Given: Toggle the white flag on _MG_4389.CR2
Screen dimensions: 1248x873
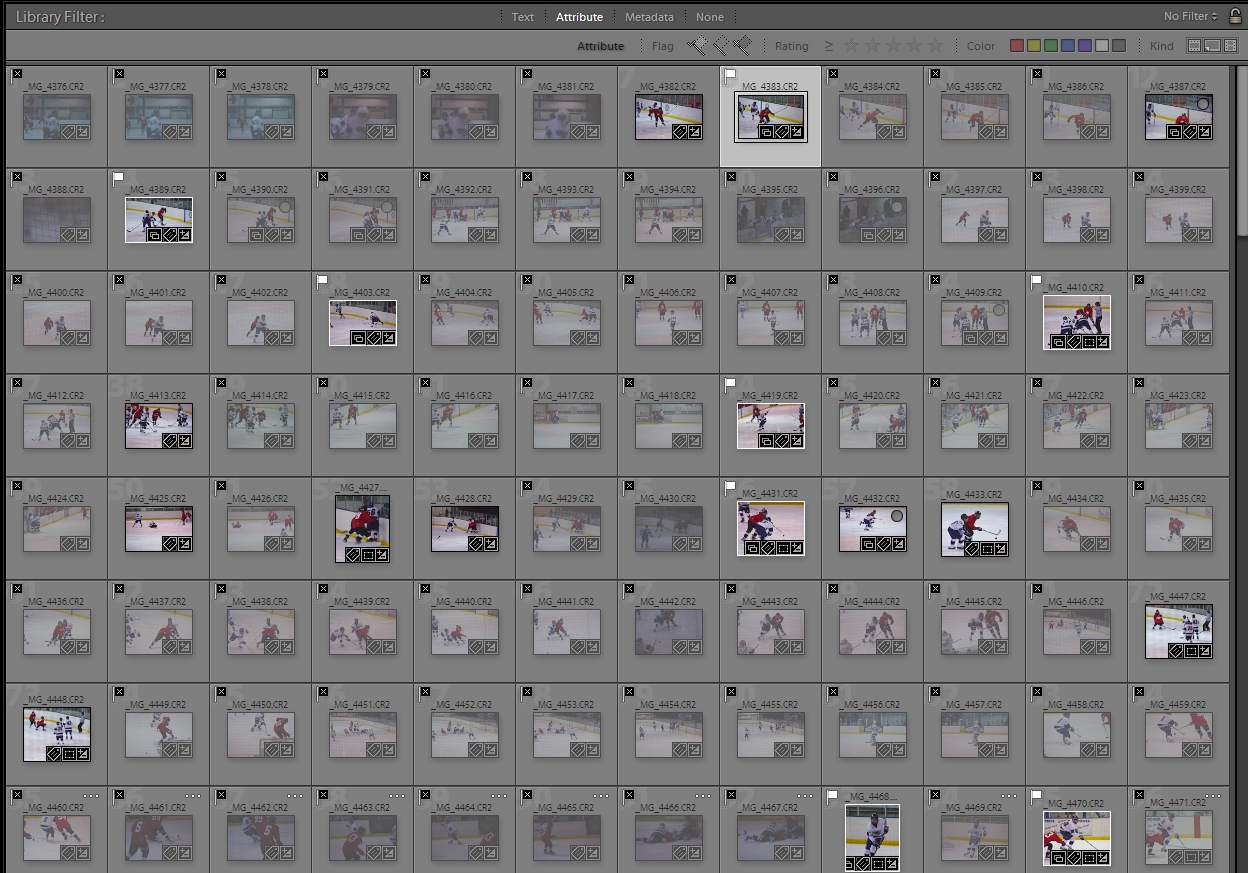Looking at the screenshot, I should [x=119, y=178].
